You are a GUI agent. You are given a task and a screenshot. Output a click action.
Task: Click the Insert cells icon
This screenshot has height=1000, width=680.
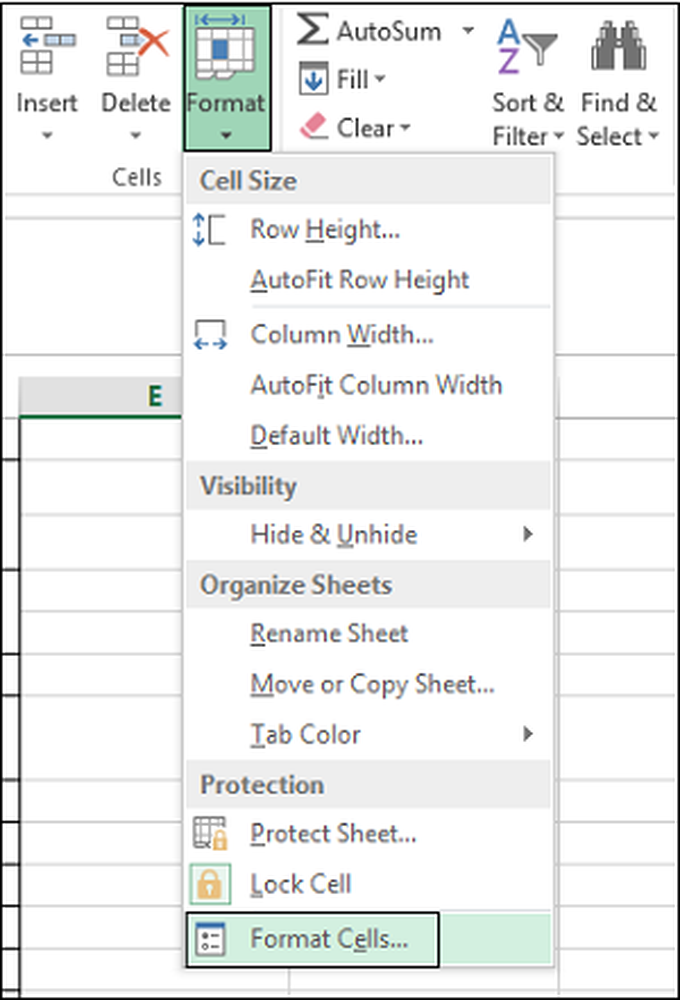point(47,48)
